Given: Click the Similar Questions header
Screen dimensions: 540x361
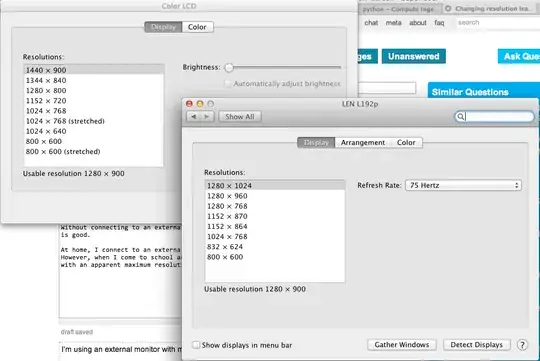Looking at the screenshot, I should [470, 92].
